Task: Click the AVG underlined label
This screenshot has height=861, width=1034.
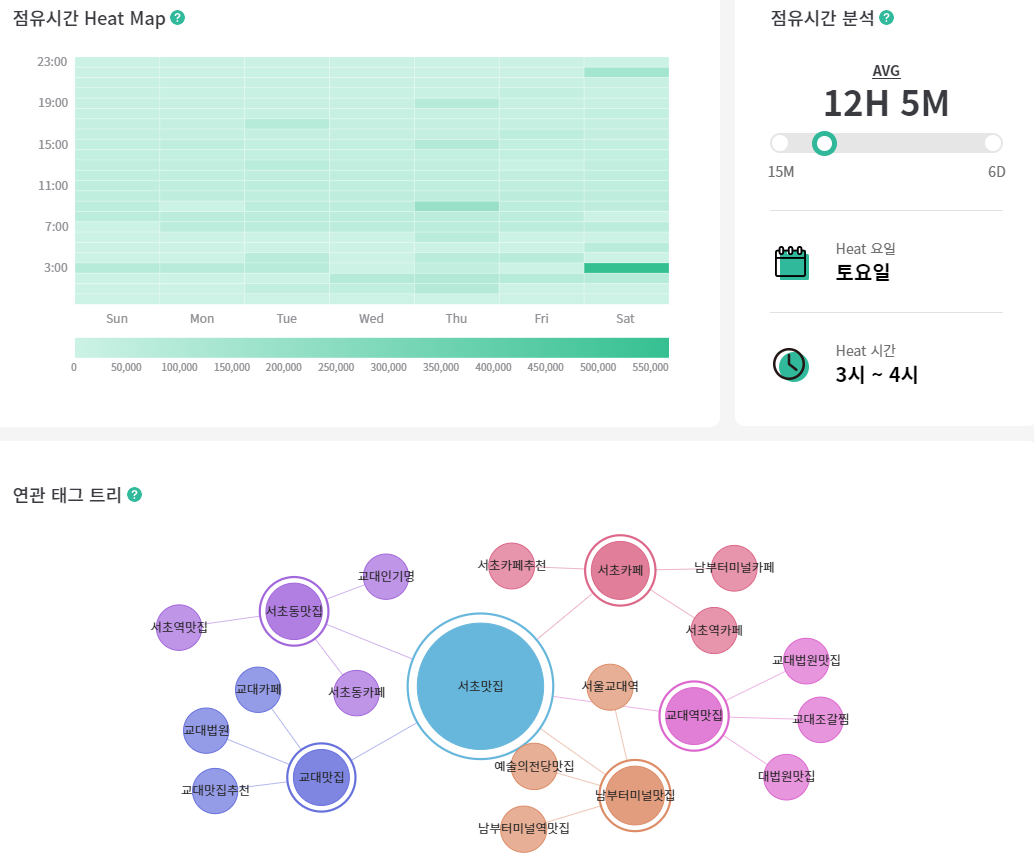Action: click(x=886, y=71)
